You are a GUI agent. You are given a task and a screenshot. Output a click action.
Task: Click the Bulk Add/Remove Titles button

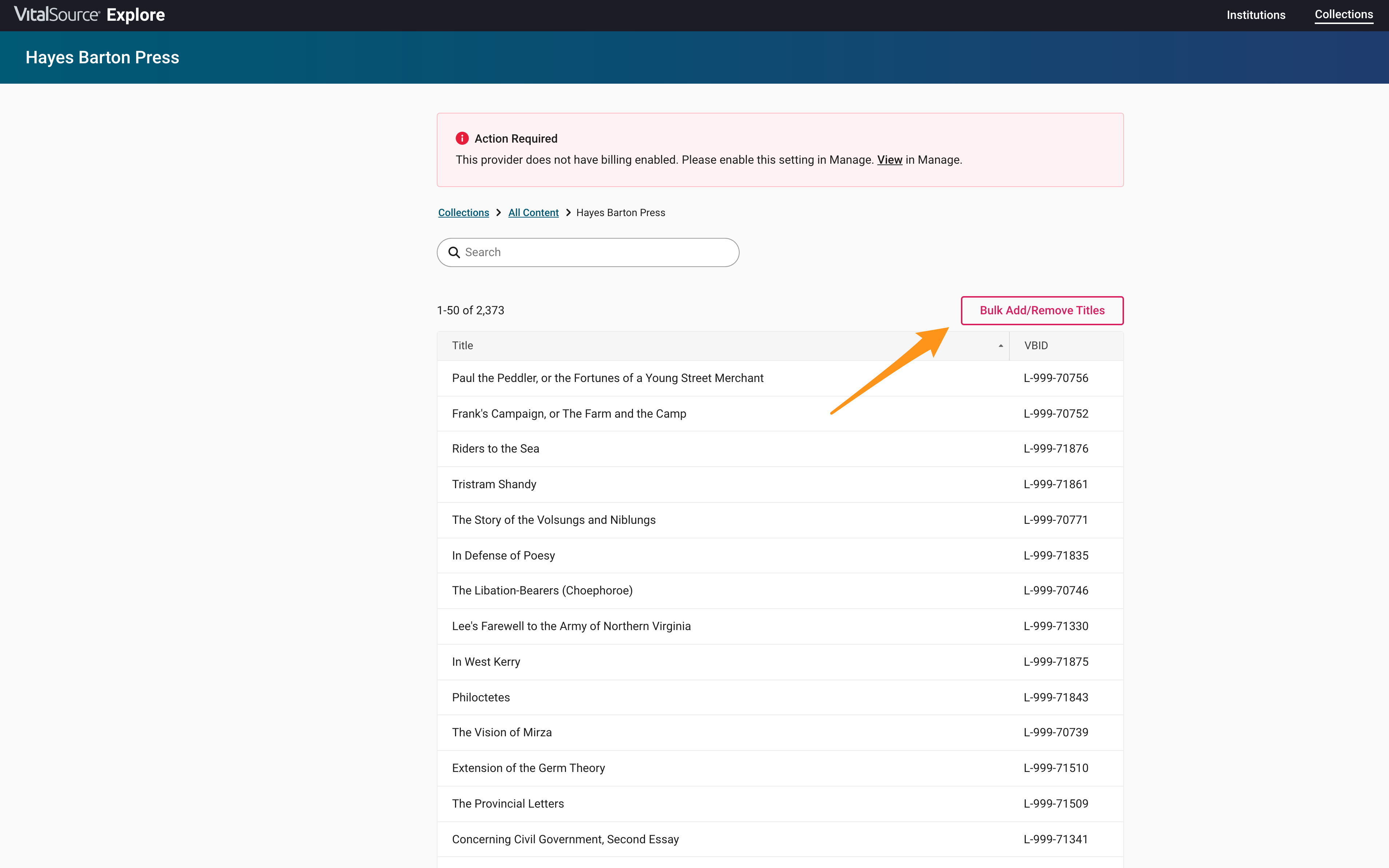point(1041,311)
